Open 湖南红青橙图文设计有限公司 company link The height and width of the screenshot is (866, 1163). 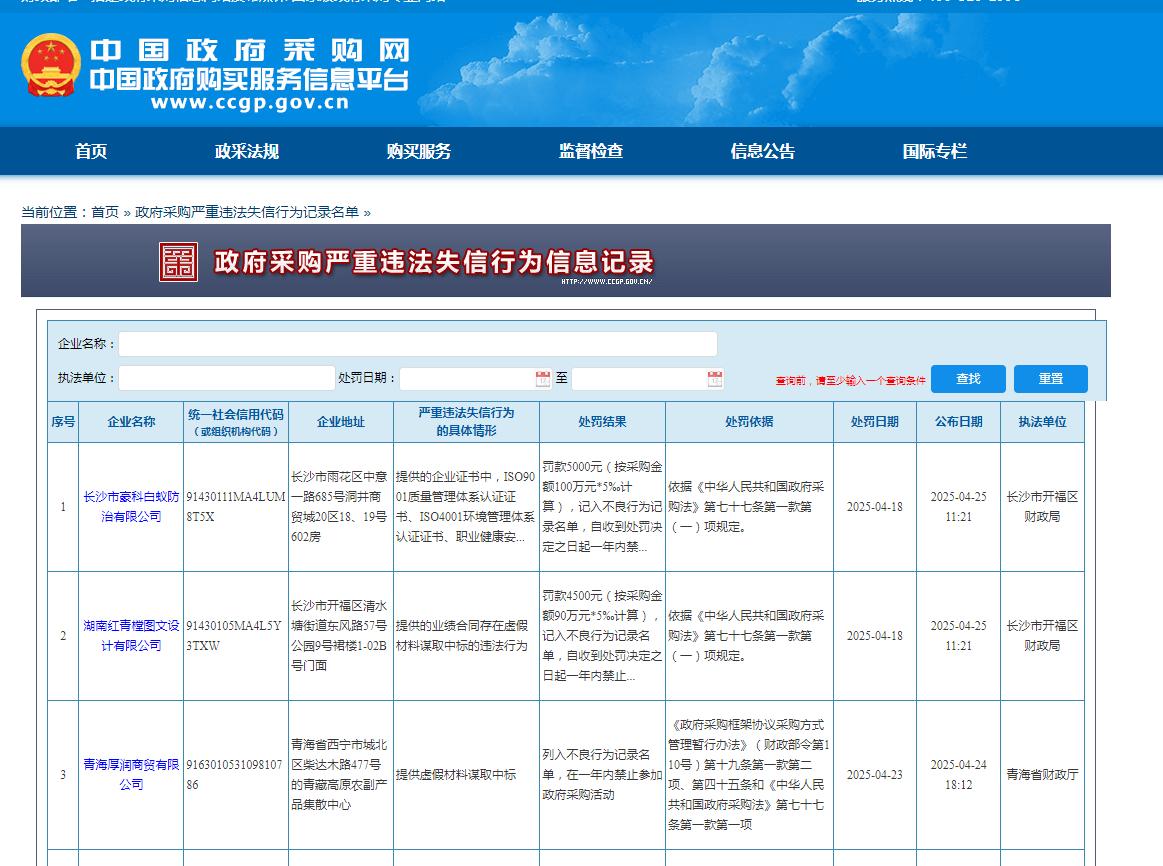[131, 635]
